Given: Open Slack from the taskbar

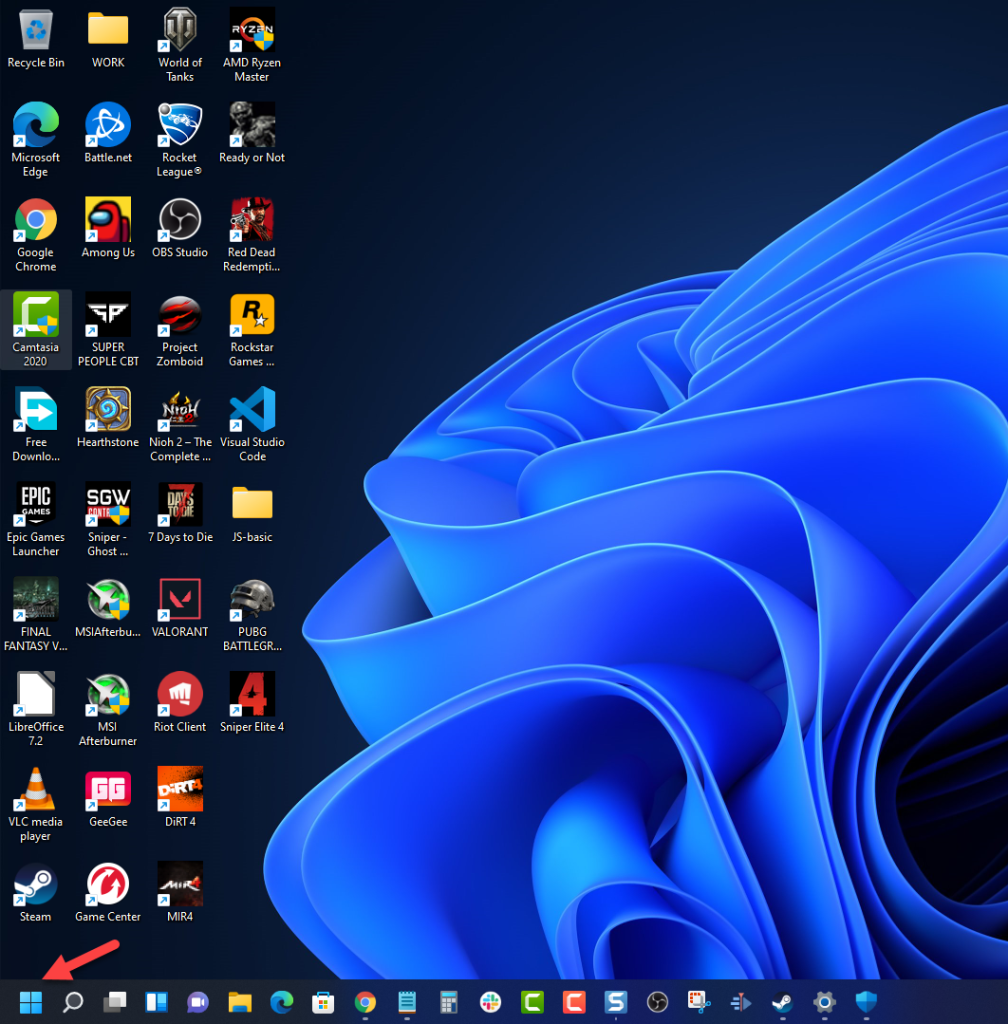Looking at the screenshot, I should point(490,1001).
